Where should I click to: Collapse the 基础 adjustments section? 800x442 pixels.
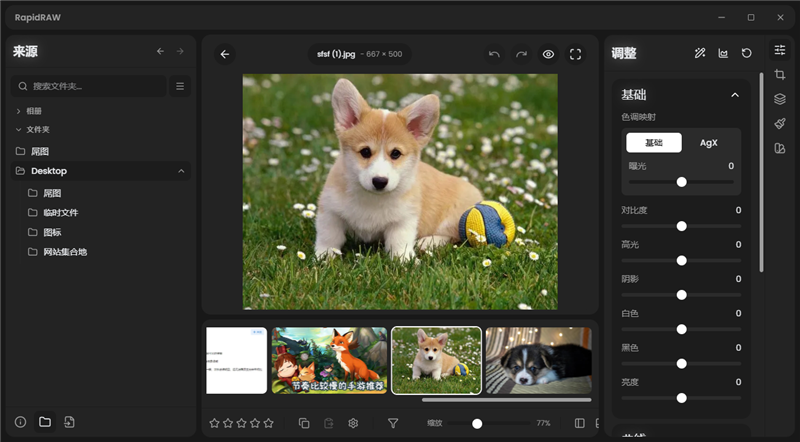tap(735, 95)
